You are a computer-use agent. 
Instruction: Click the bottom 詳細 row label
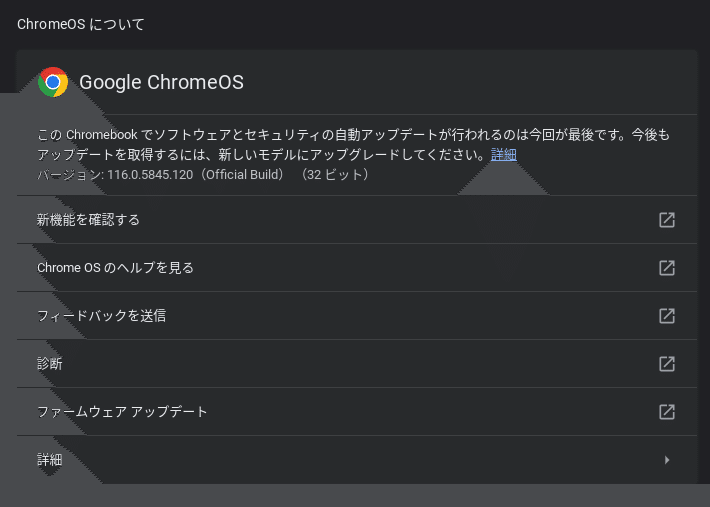(x=49, y=460)
